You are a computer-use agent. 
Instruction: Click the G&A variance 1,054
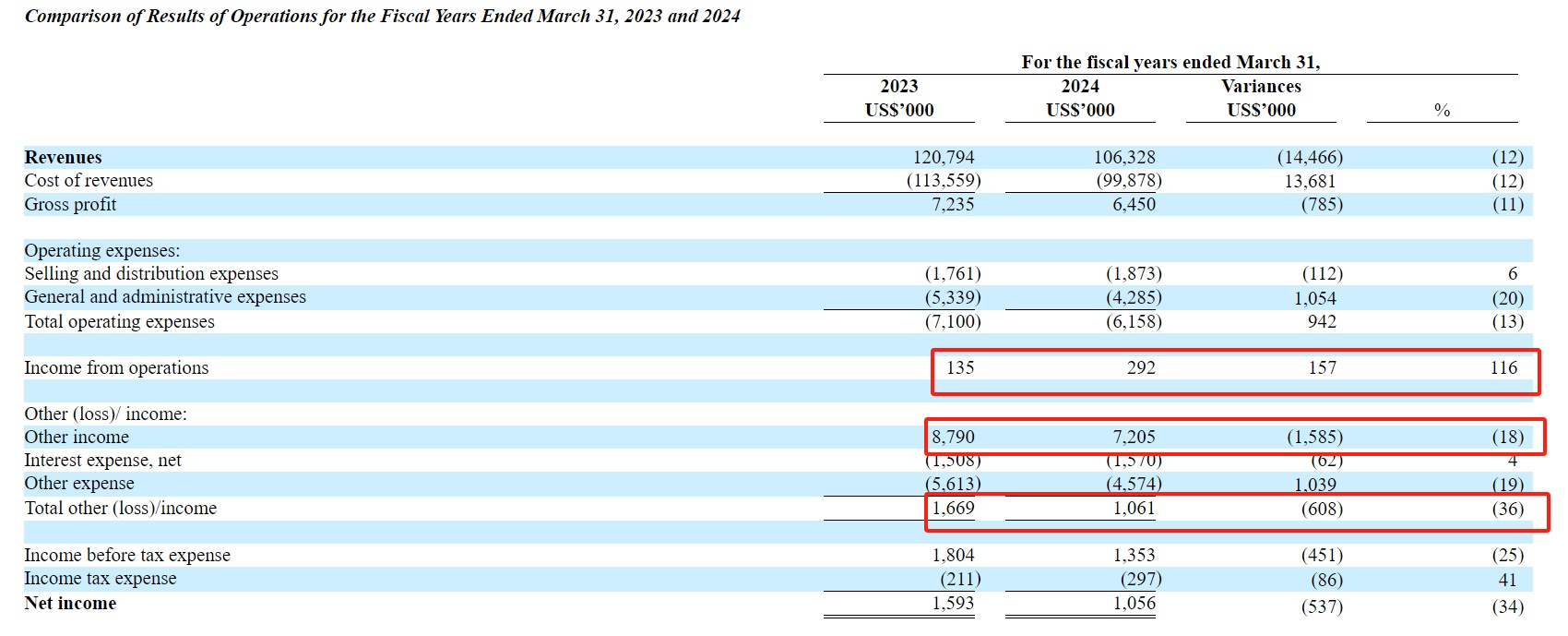[x=1315, y=298]
